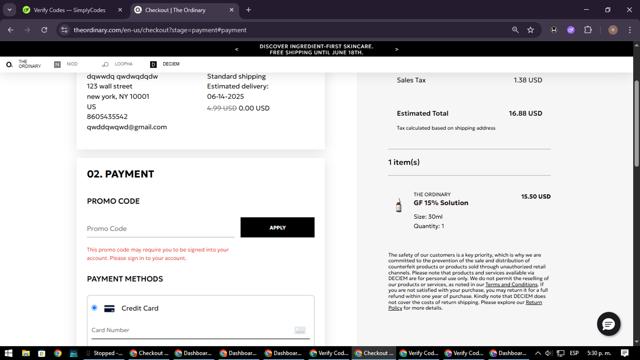Show next announcement banner message

pyautogui.click(x=396, y=49)
